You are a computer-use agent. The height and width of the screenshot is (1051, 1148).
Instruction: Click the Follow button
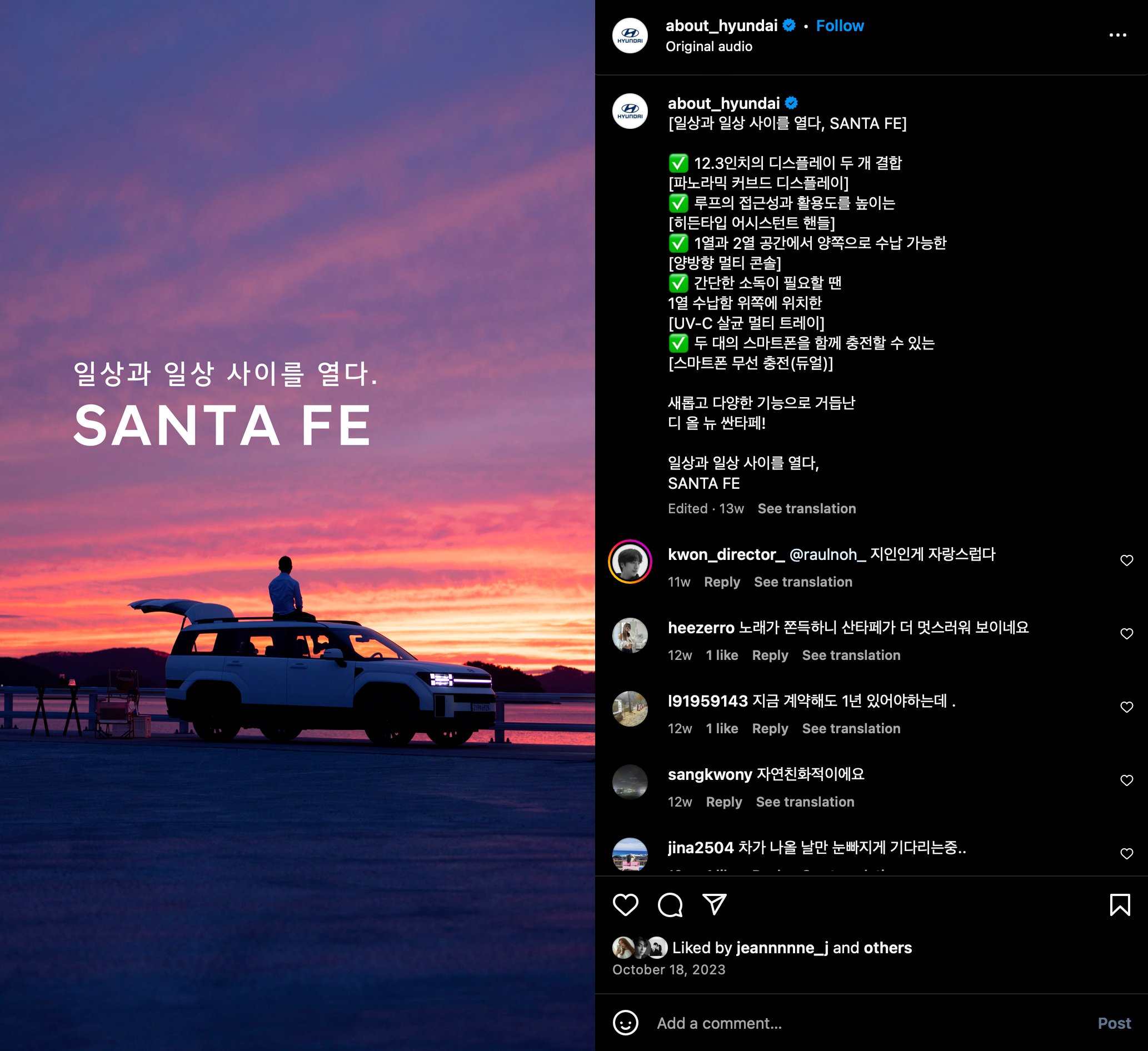coord(840,26)
